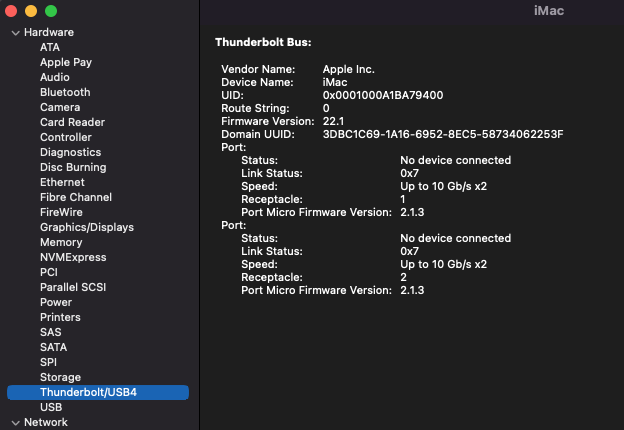Select SAS in the sidebar

(51, 332)
